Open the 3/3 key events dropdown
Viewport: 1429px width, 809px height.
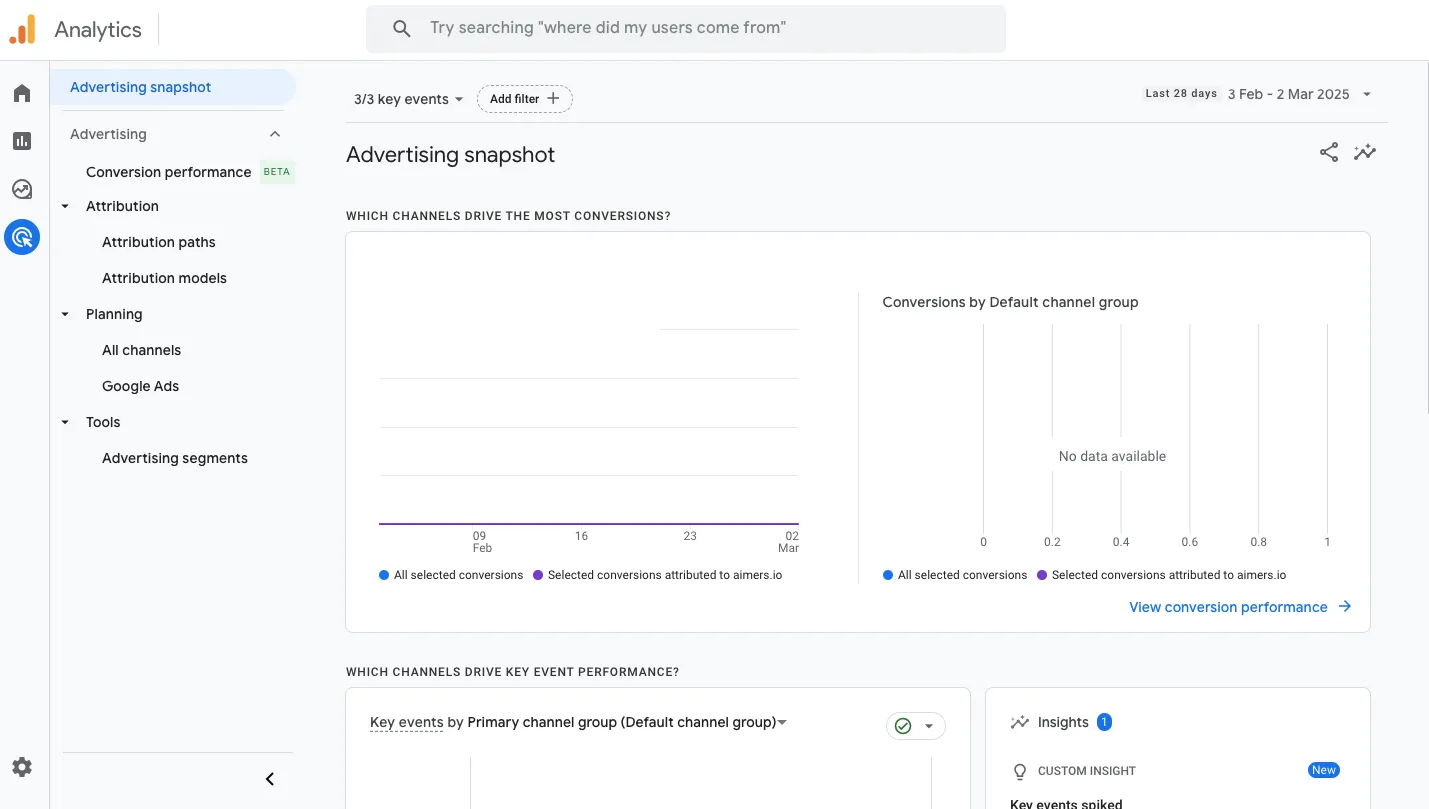coord(406,98)
